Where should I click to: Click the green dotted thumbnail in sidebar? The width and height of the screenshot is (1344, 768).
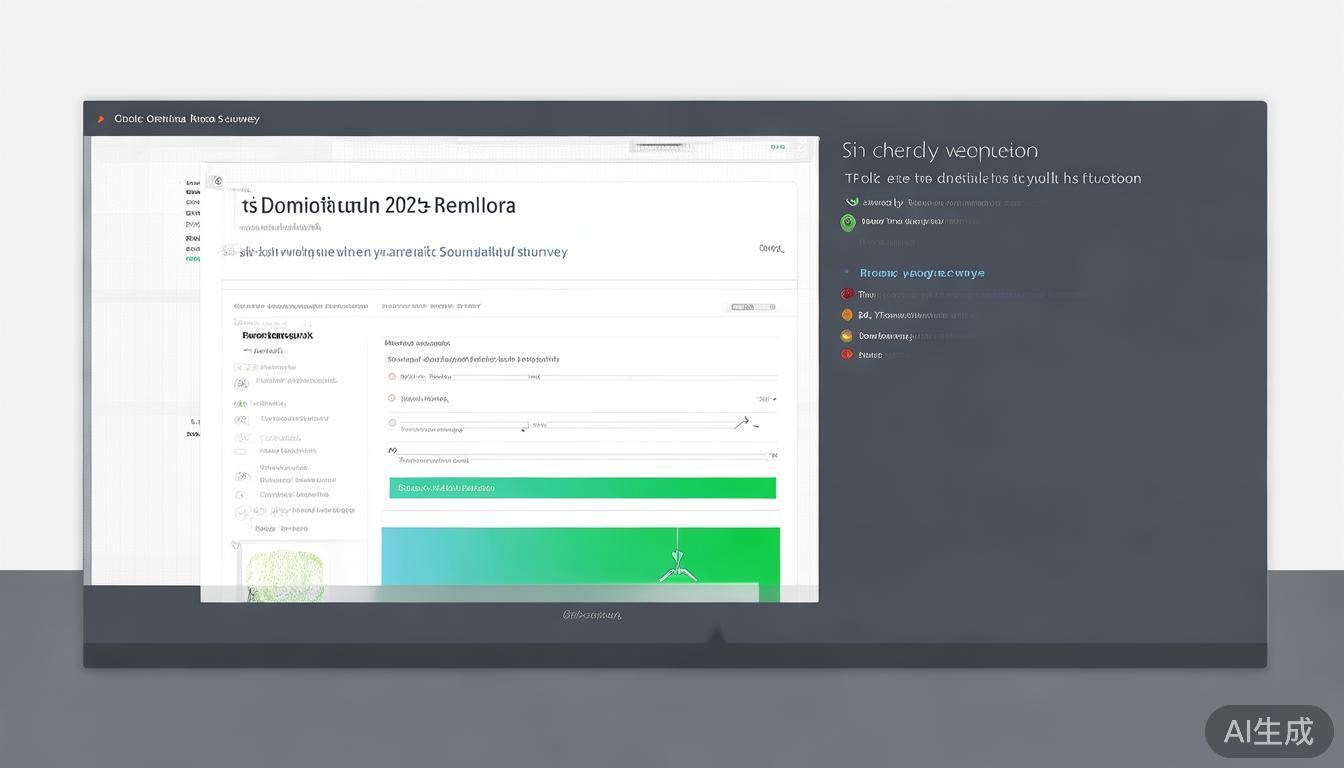(x=285, y=575)
